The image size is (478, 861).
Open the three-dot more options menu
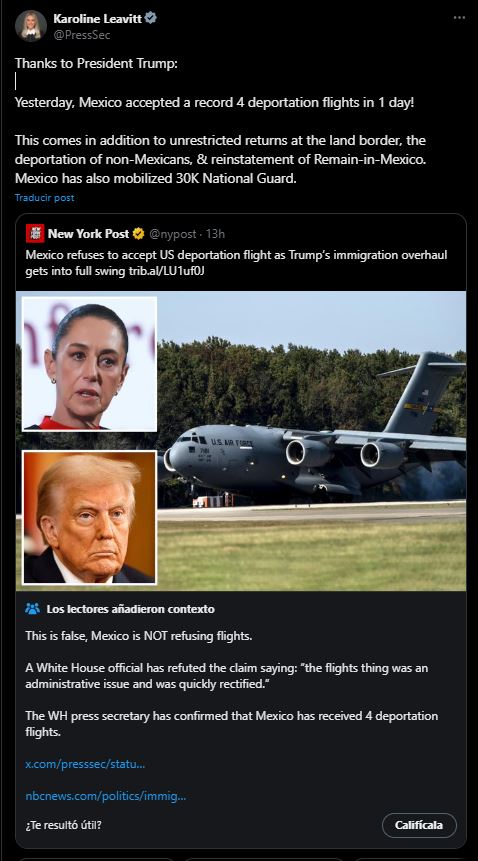(x=459, y=18)
